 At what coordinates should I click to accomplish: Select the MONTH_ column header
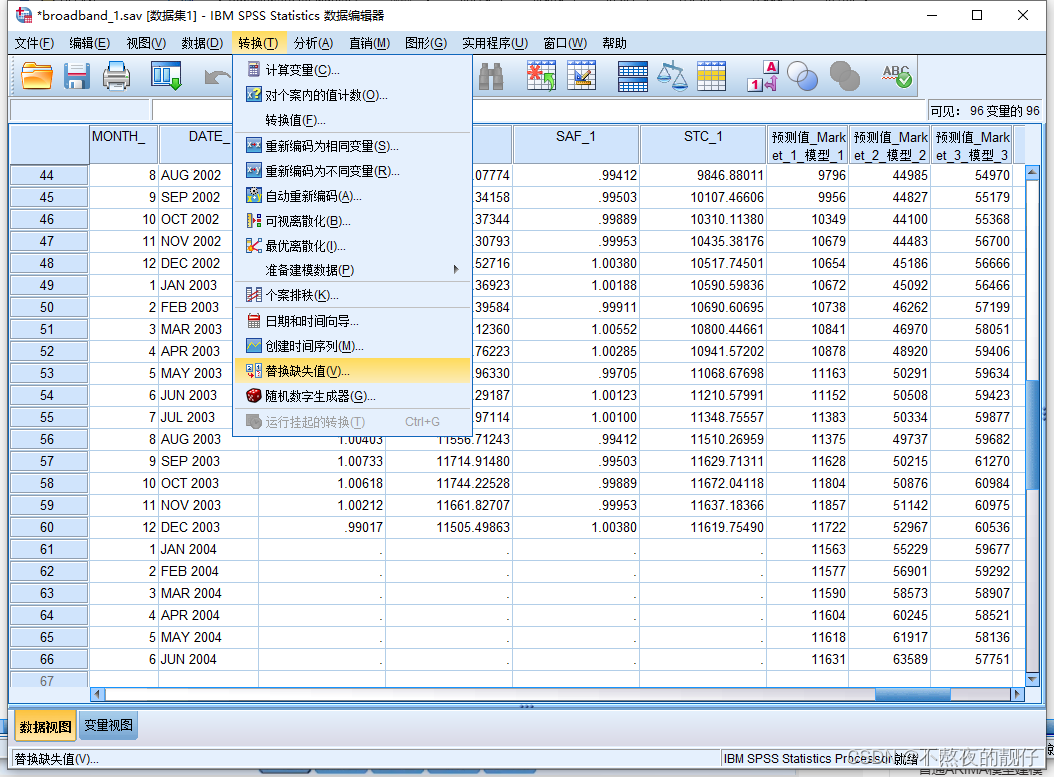click(x=124, y=145)
